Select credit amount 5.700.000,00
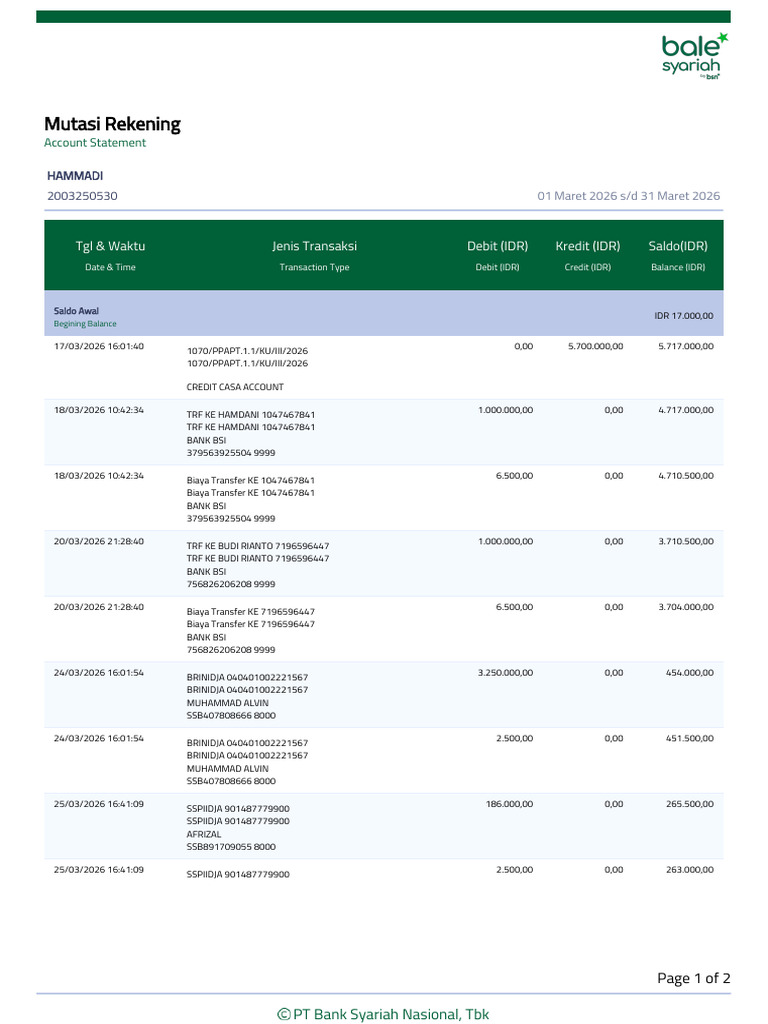The image size is (768, 1024). click(596, 346)
